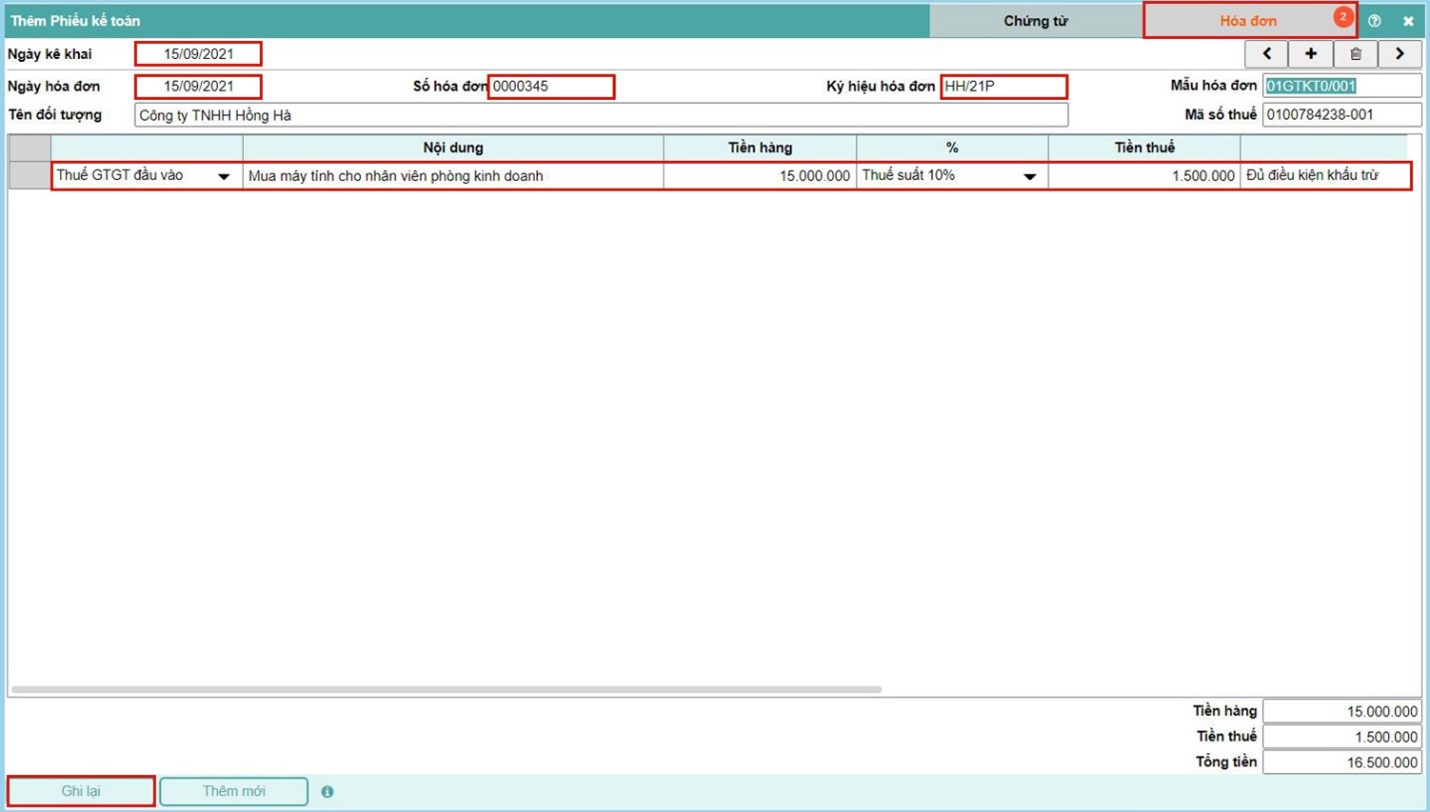Go to the next invoice record arrow
The width and height of the screenshot is (1430, 812).
click(1400, 54)
